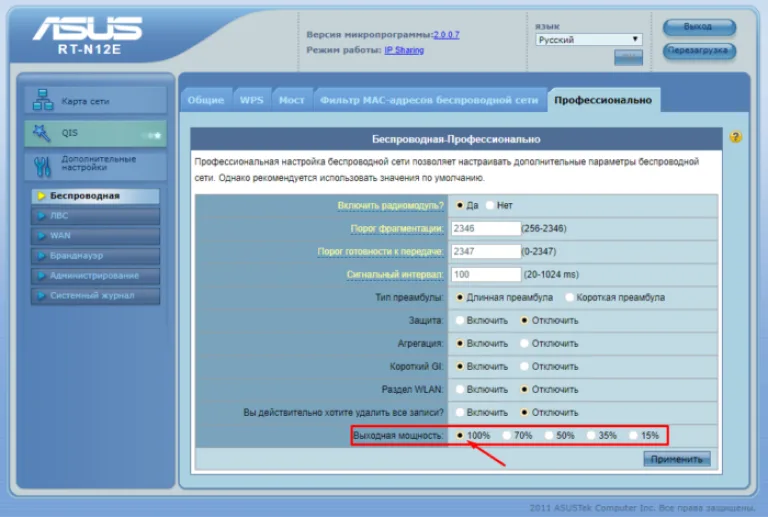768x517 pixels.
Task: Click the RTS threshold field 2347
Action: point(486,252)
